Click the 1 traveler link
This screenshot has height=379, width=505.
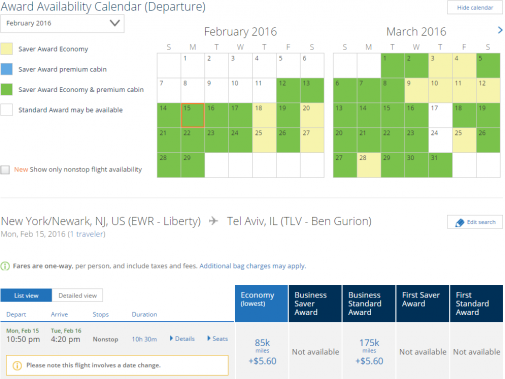pyautogui.click(x=87, y=234)
